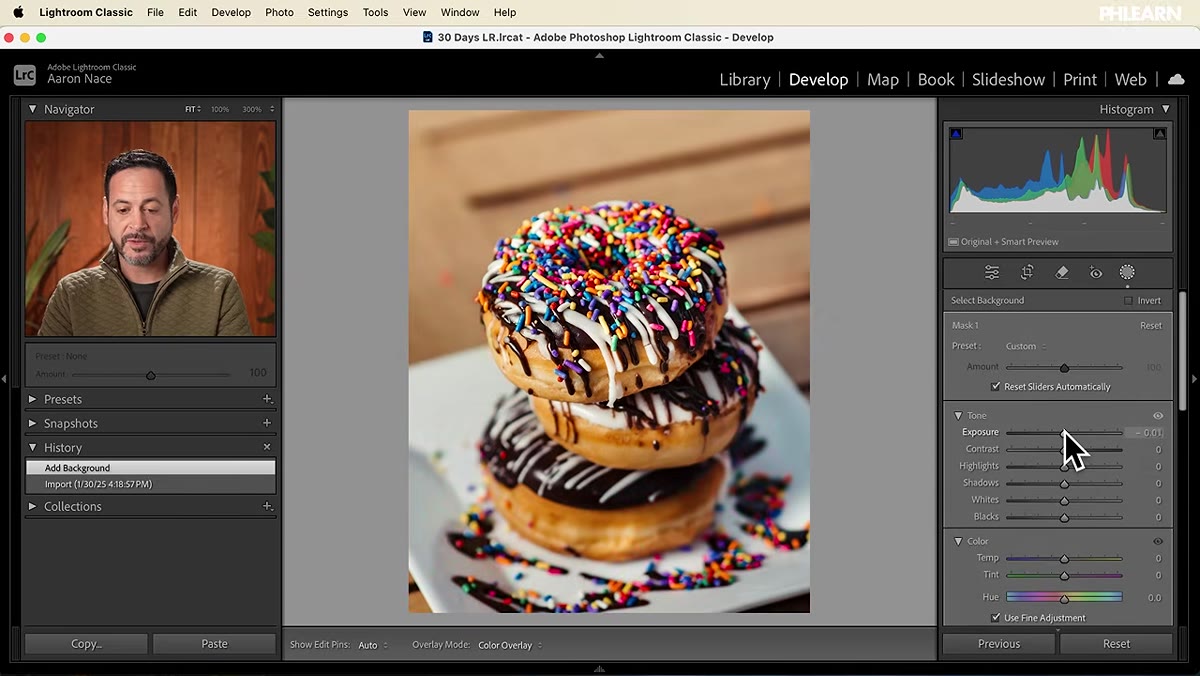Collapse the Tone section triangle
The image size is (1200, 676).
tap(957, 416)
